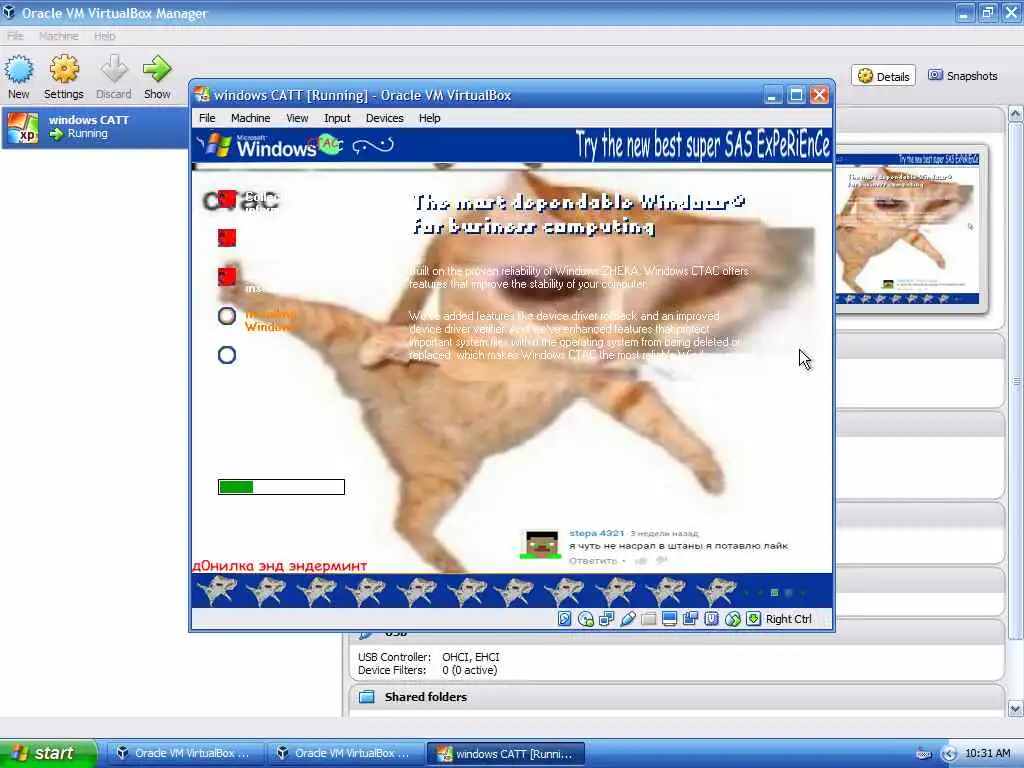Click the Discard arrow icon
Image resolution: width=1024 pixels, height=768 pixels.
114,69
